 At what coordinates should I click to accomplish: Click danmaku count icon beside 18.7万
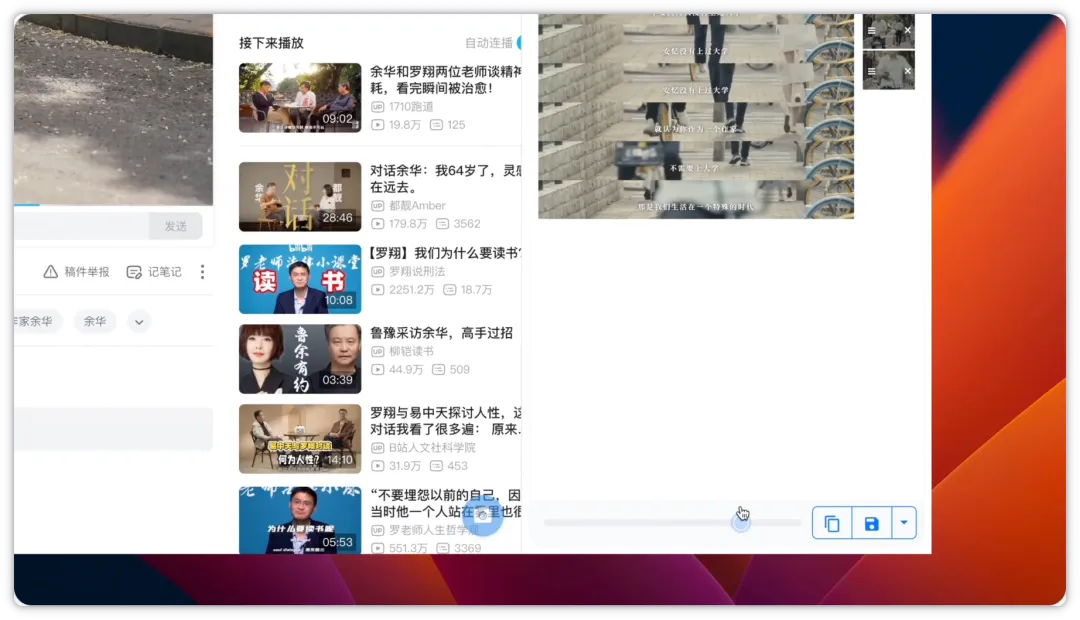click(450, 290)
